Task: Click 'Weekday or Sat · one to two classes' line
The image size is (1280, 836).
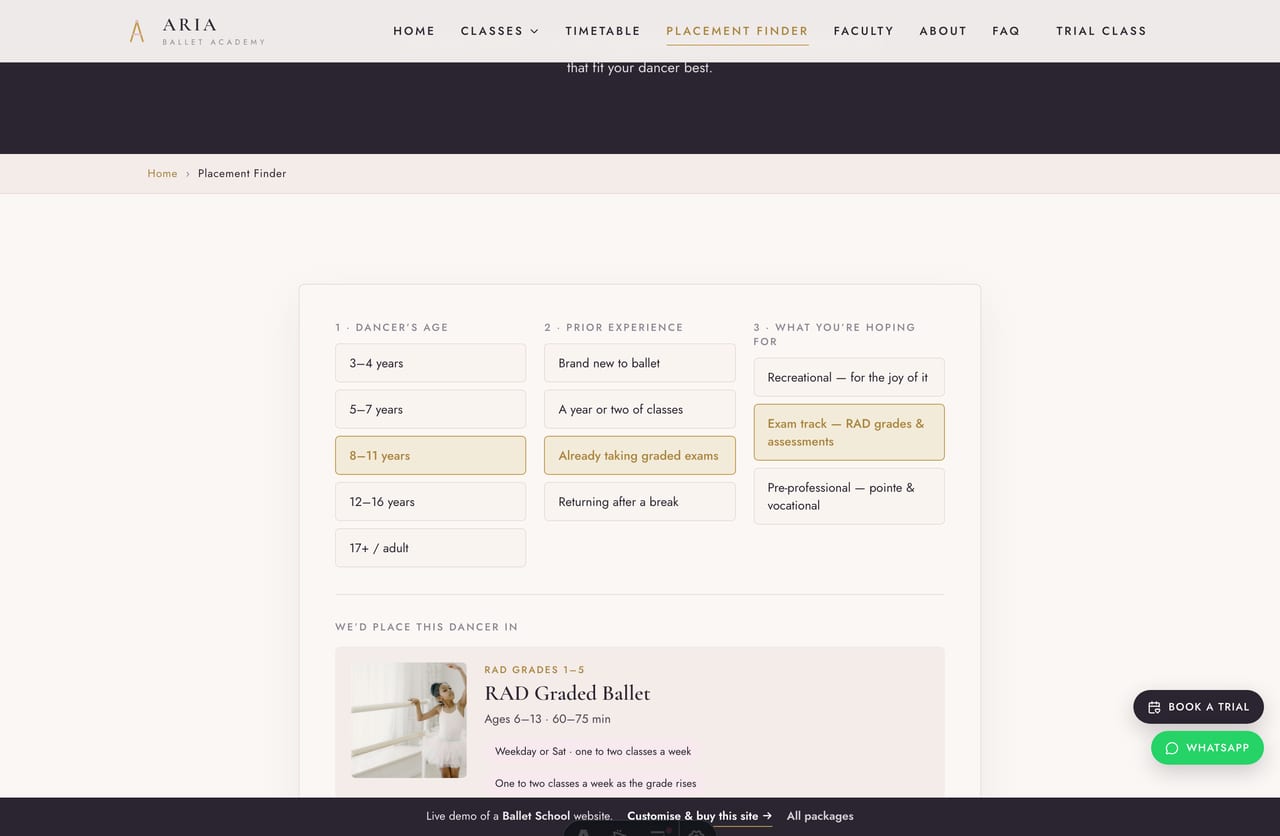Action: (593, 751)
